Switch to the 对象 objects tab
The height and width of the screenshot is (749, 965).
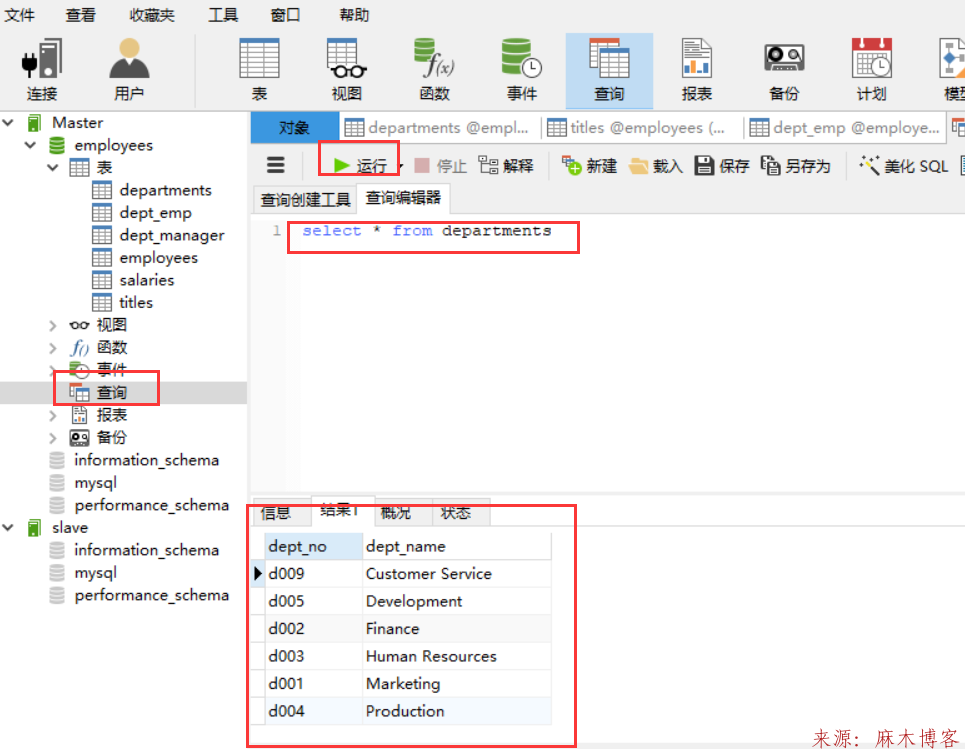pos(294,127)
